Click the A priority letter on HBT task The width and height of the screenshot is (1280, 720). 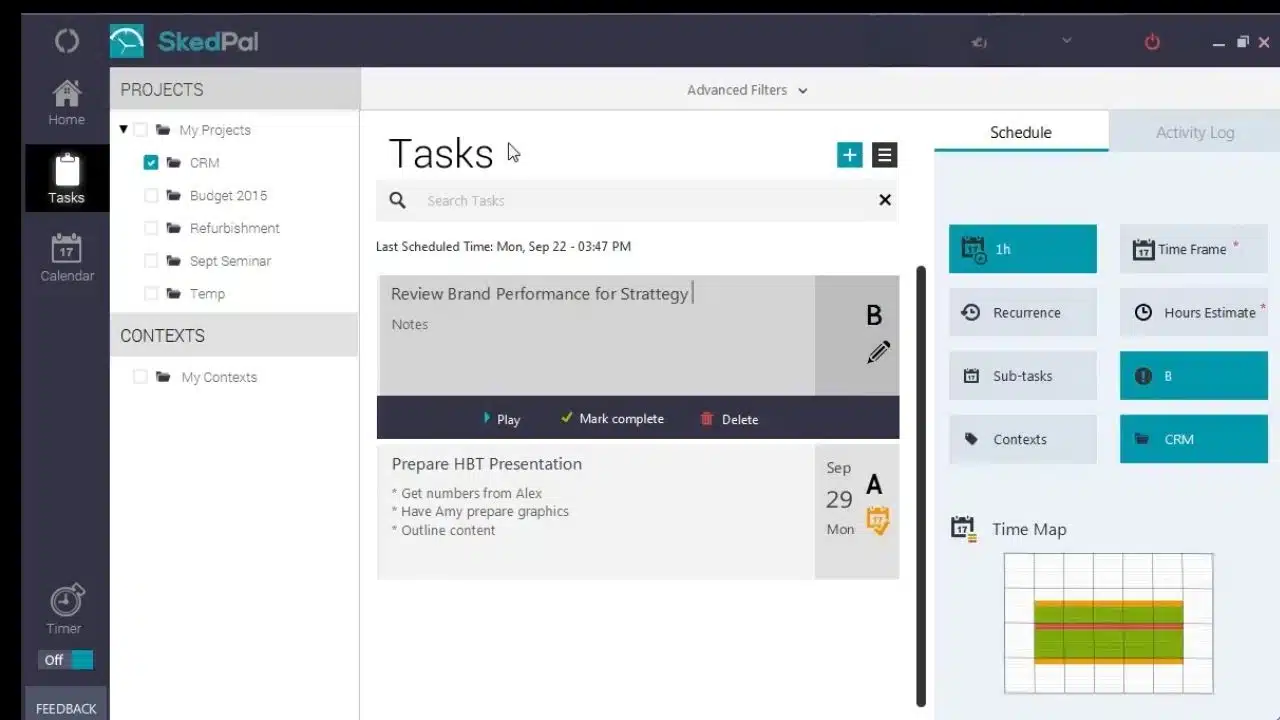point(874,485)
